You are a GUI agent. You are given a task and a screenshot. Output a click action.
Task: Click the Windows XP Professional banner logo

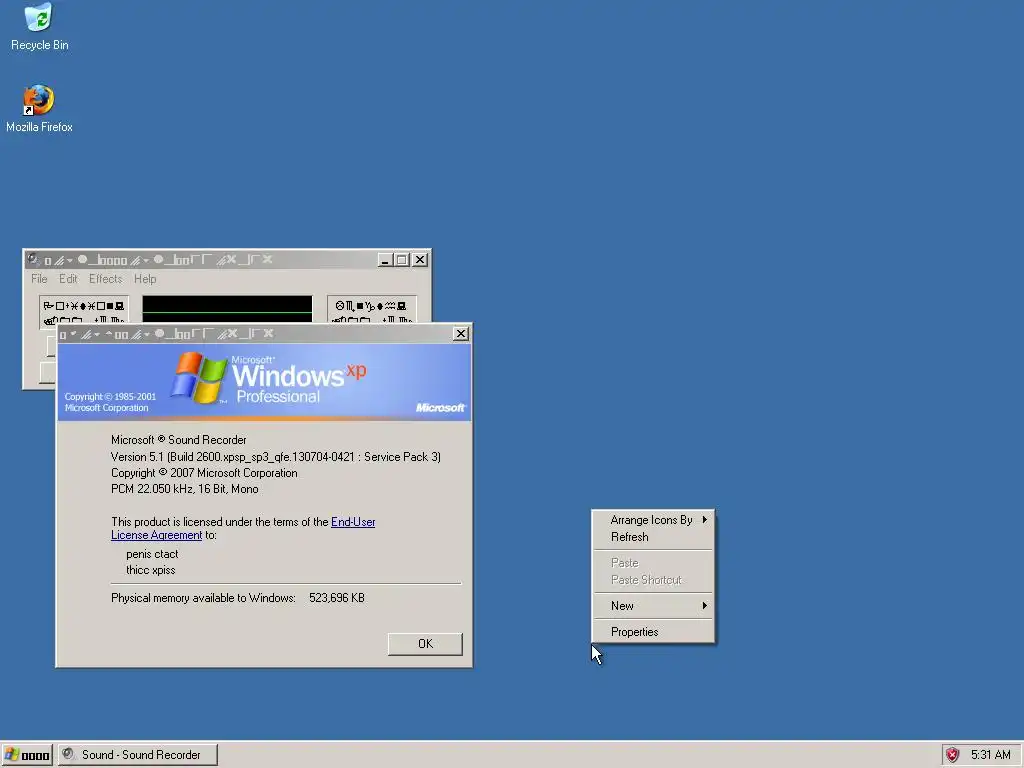[x=268, y=379]
